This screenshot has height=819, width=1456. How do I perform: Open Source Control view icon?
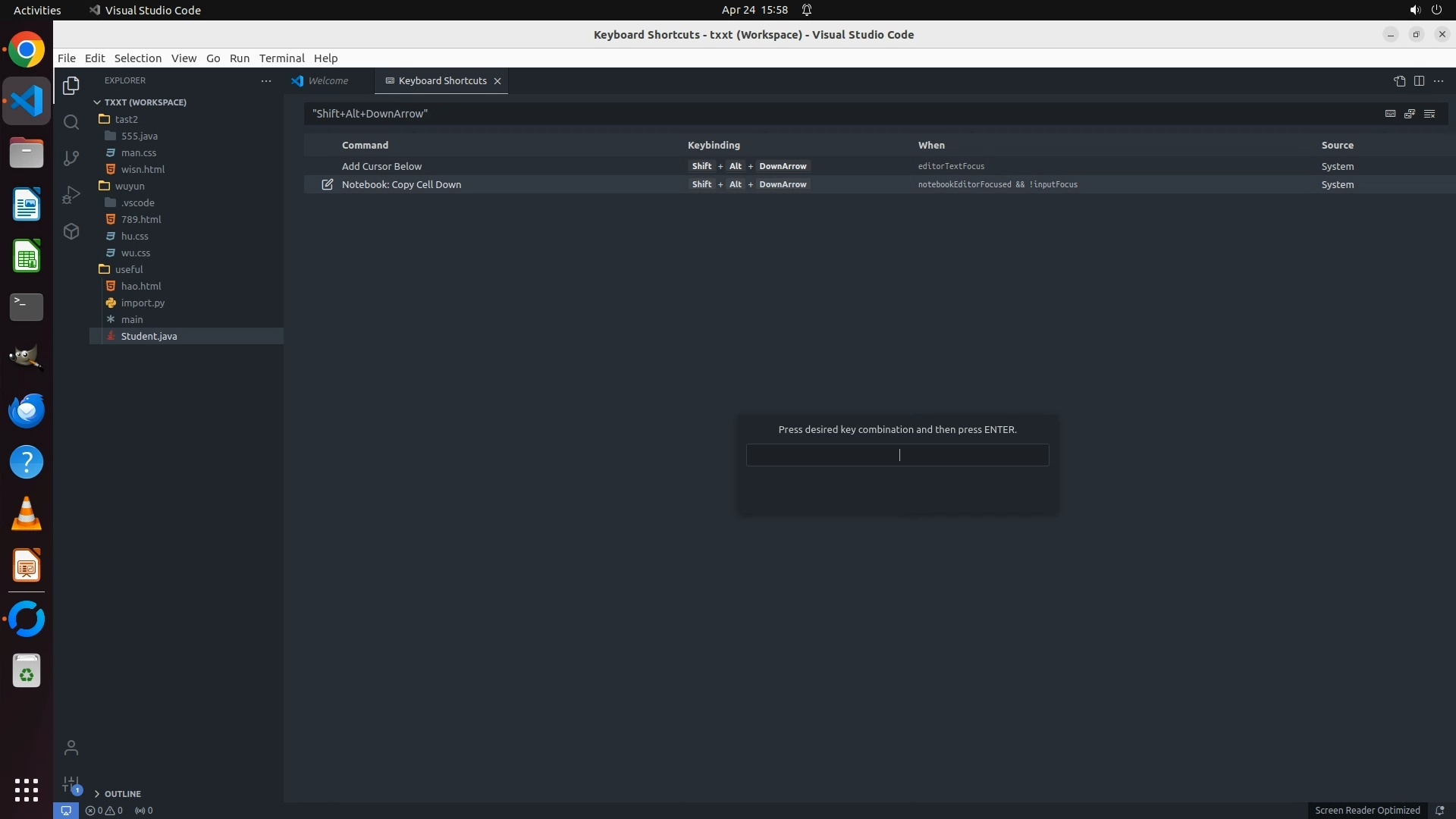coord(71,158)
